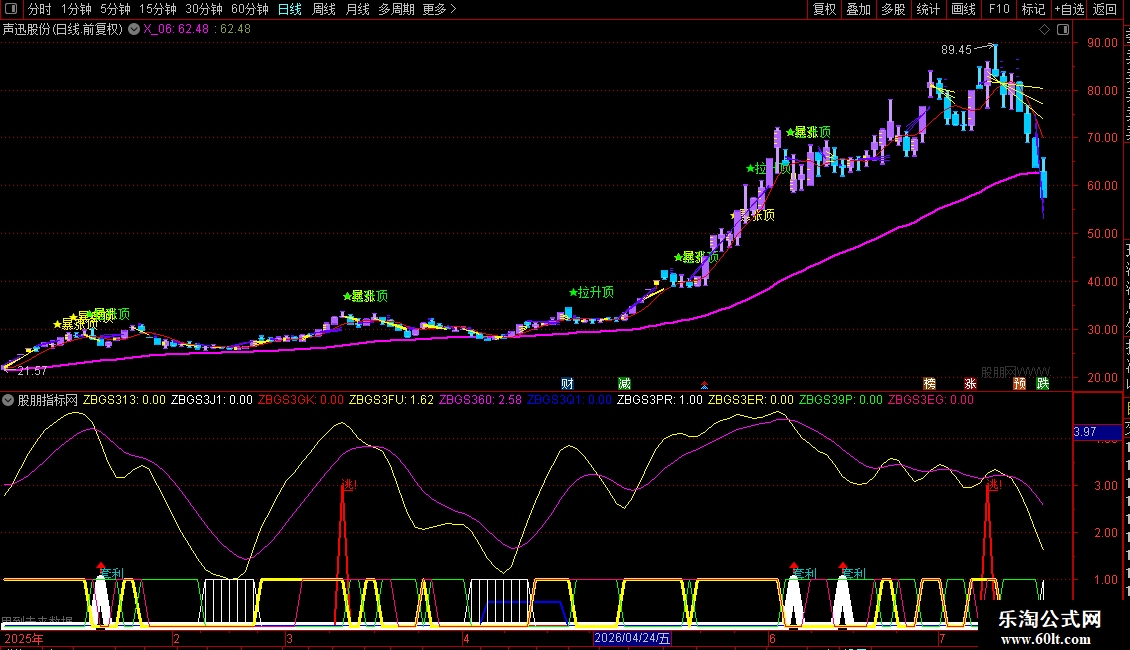Open the 画线 drawing tools
Screen dimensions: 1130x650
pos(964,9)
